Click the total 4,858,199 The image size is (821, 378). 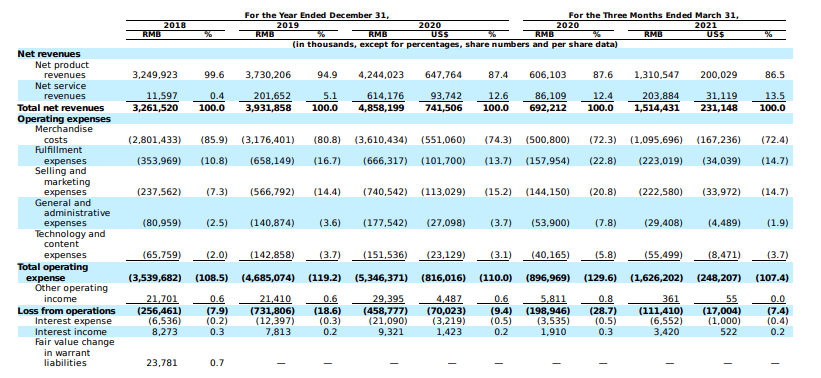tap(381, 108)
